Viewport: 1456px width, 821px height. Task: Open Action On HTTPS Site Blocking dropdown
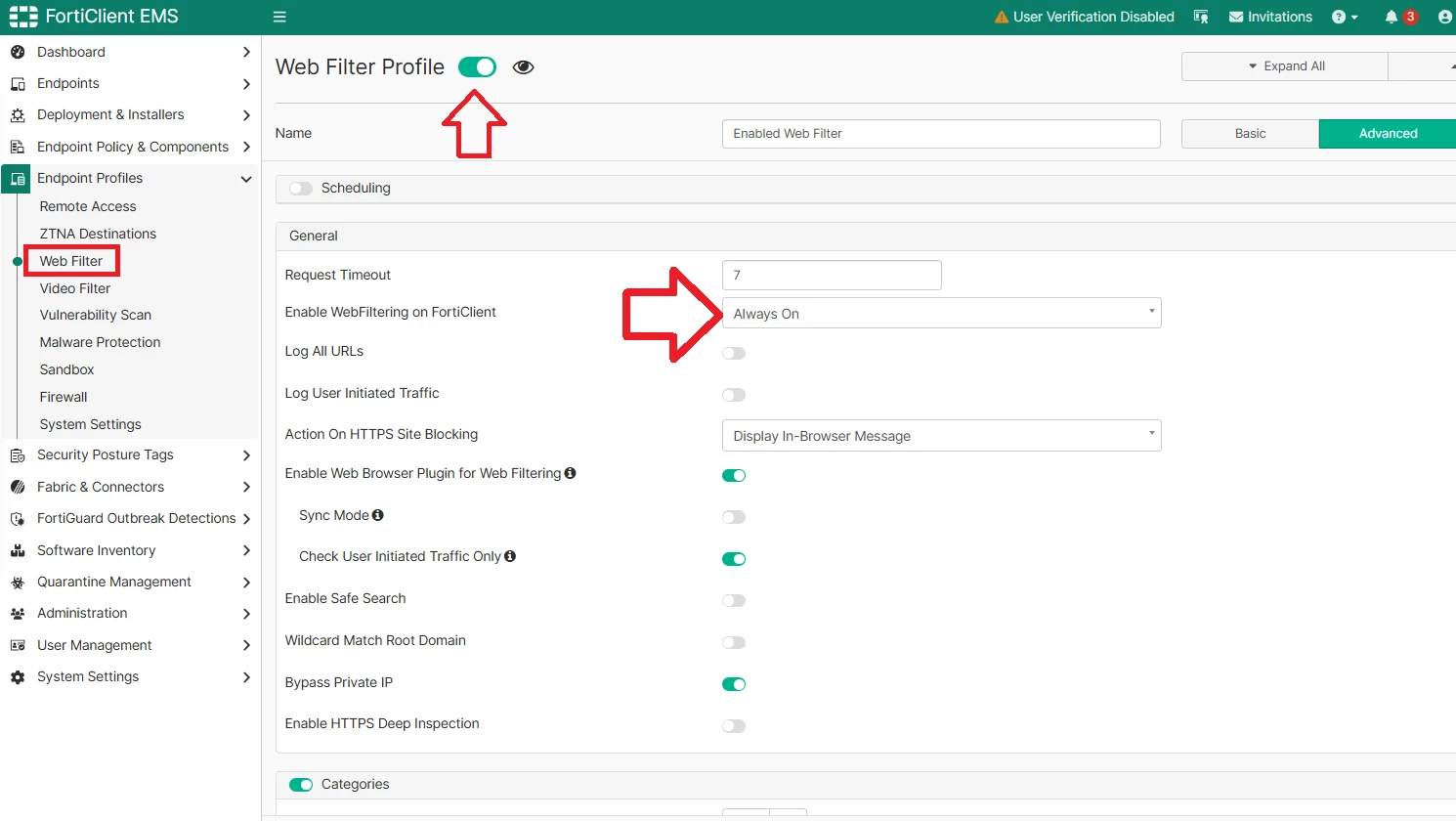pyautogui.click(x=942, y=435)
